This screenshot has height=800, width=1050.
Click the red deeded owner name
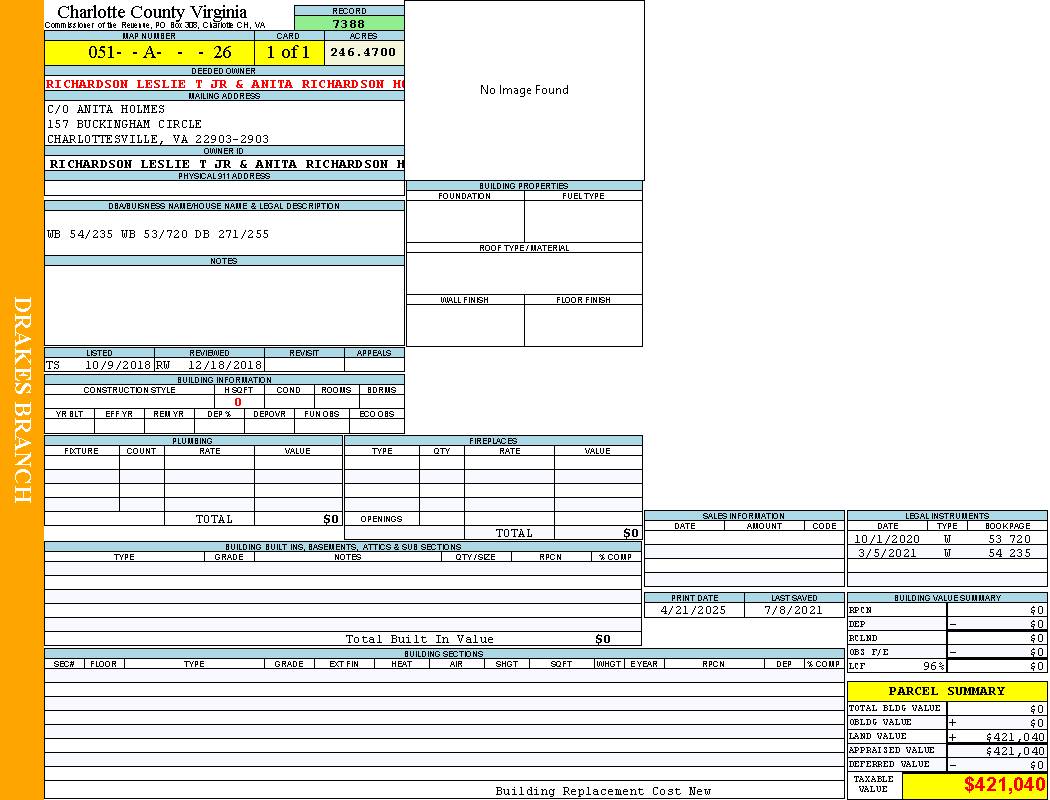(x=224, y=84)
